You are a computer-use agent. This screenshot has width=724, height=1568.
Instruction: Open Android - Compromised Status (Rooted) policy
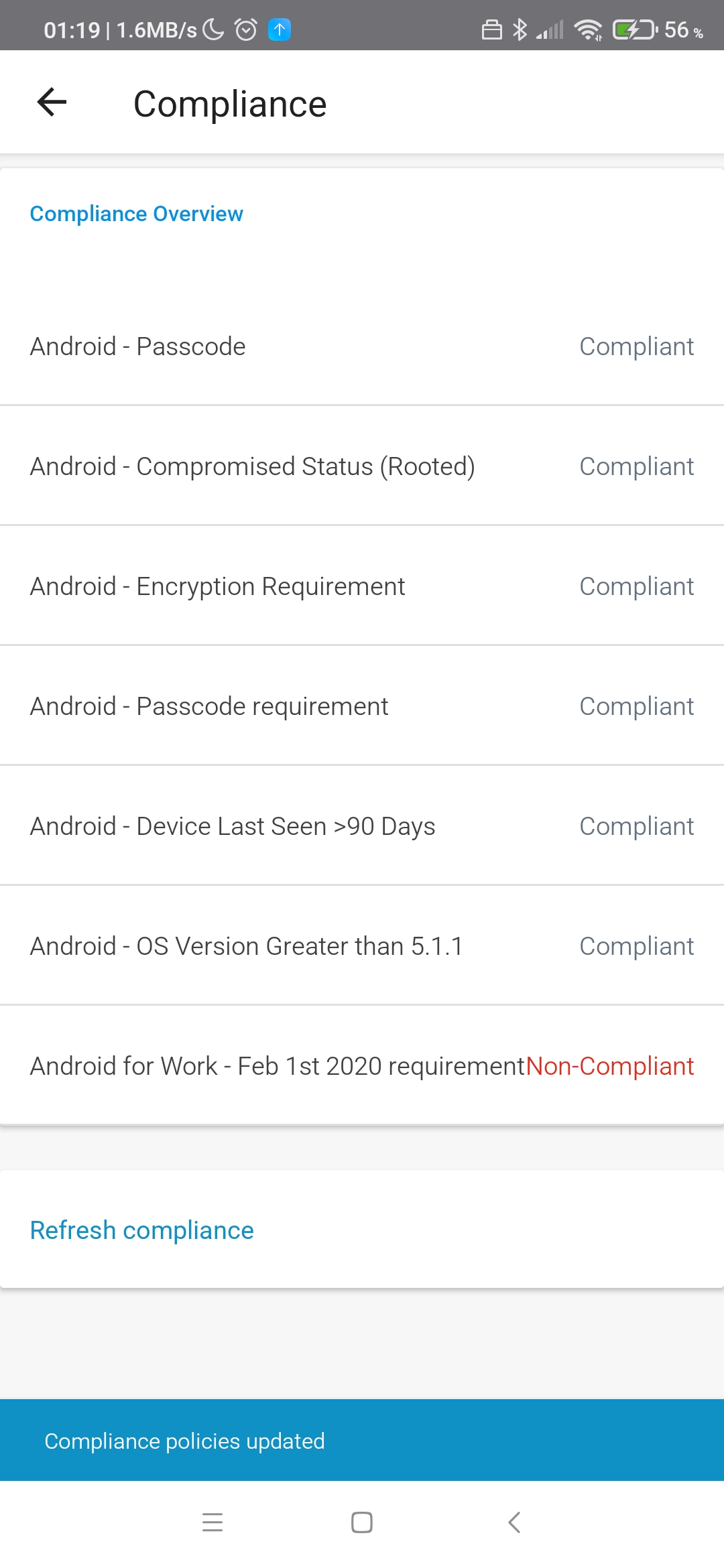[362, 466]
